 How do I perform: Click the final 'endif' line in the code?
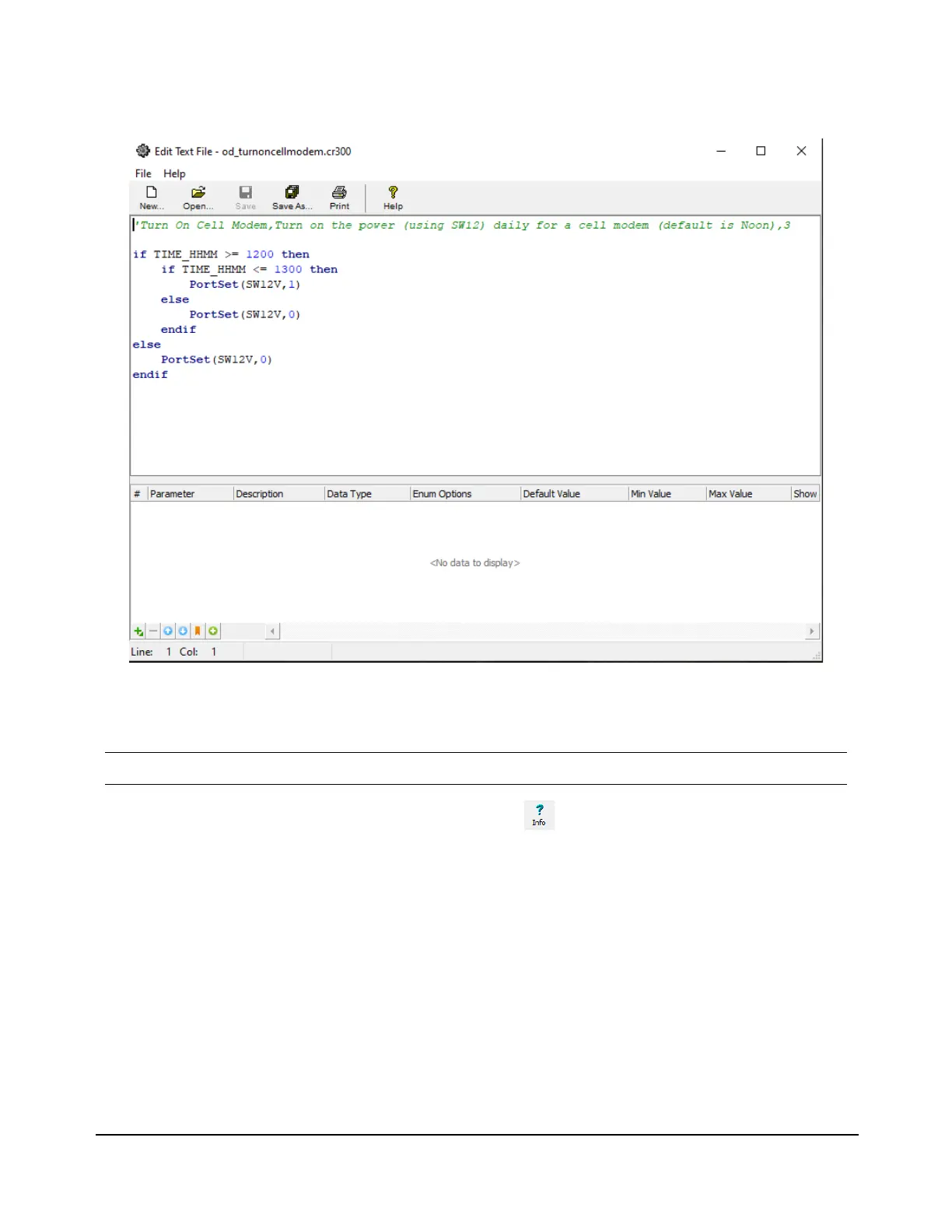(150, 375)
